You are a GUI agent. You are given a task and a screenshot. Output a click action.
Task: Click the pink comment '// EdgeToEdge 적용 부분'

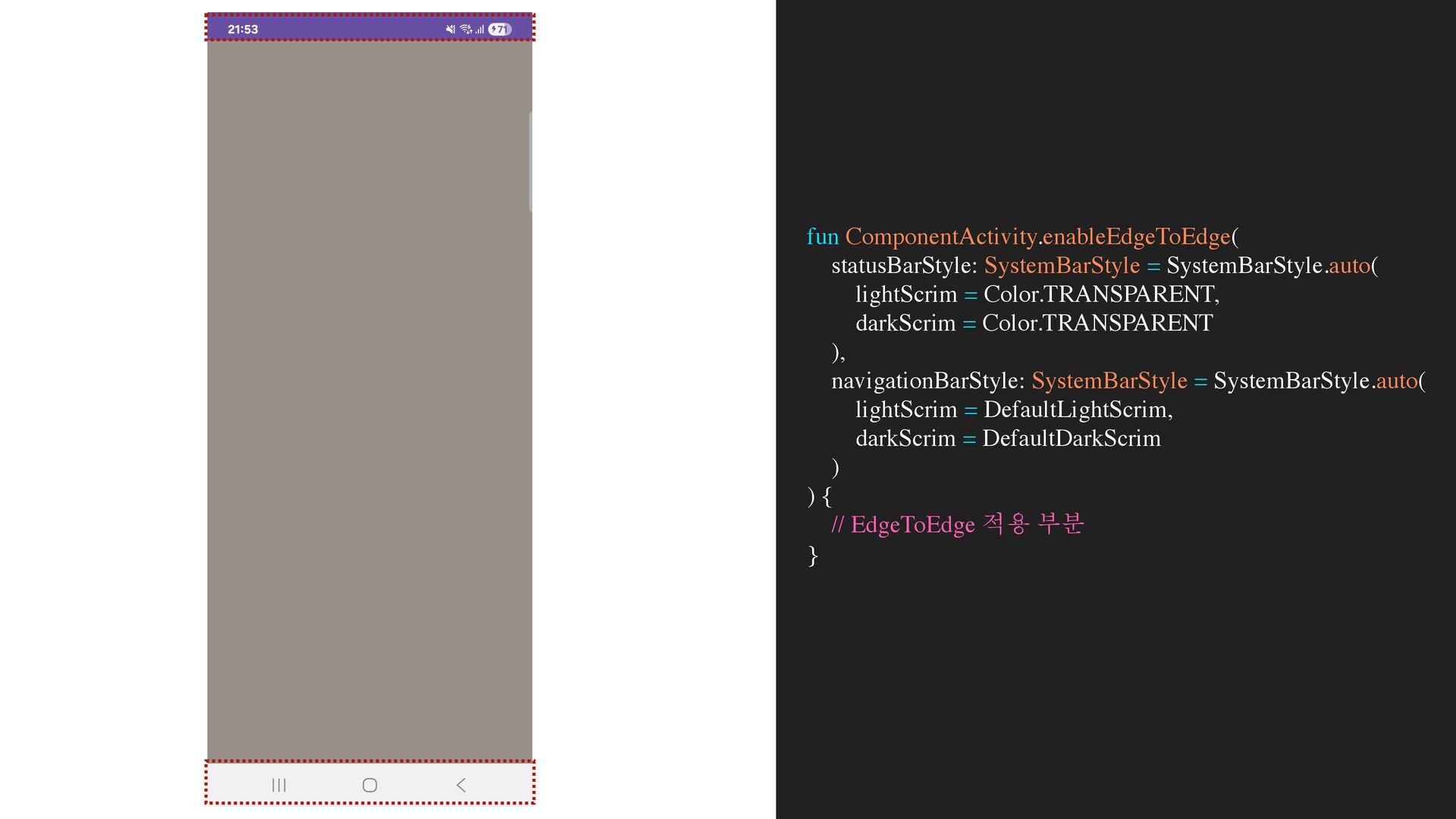click(958, 524)
